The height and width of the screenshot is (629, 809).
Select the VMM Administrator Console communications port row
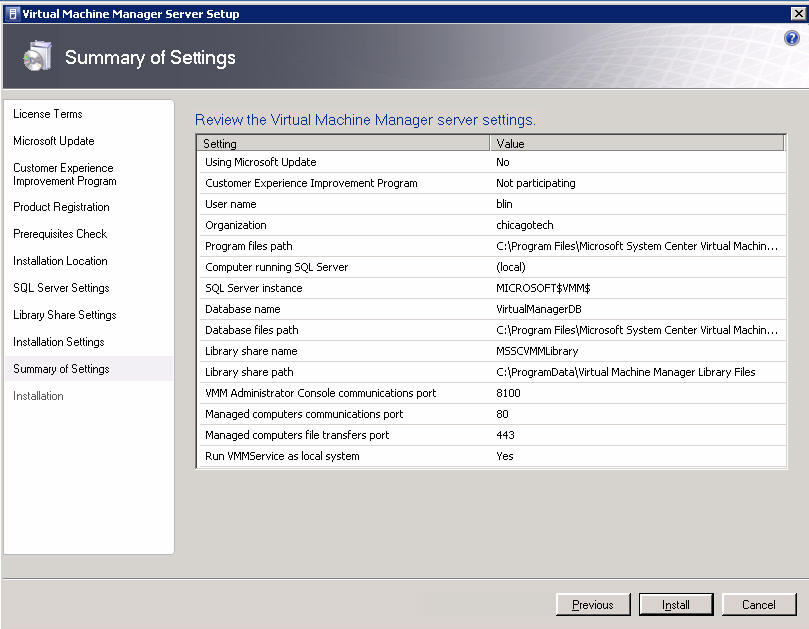click(492, 393)
